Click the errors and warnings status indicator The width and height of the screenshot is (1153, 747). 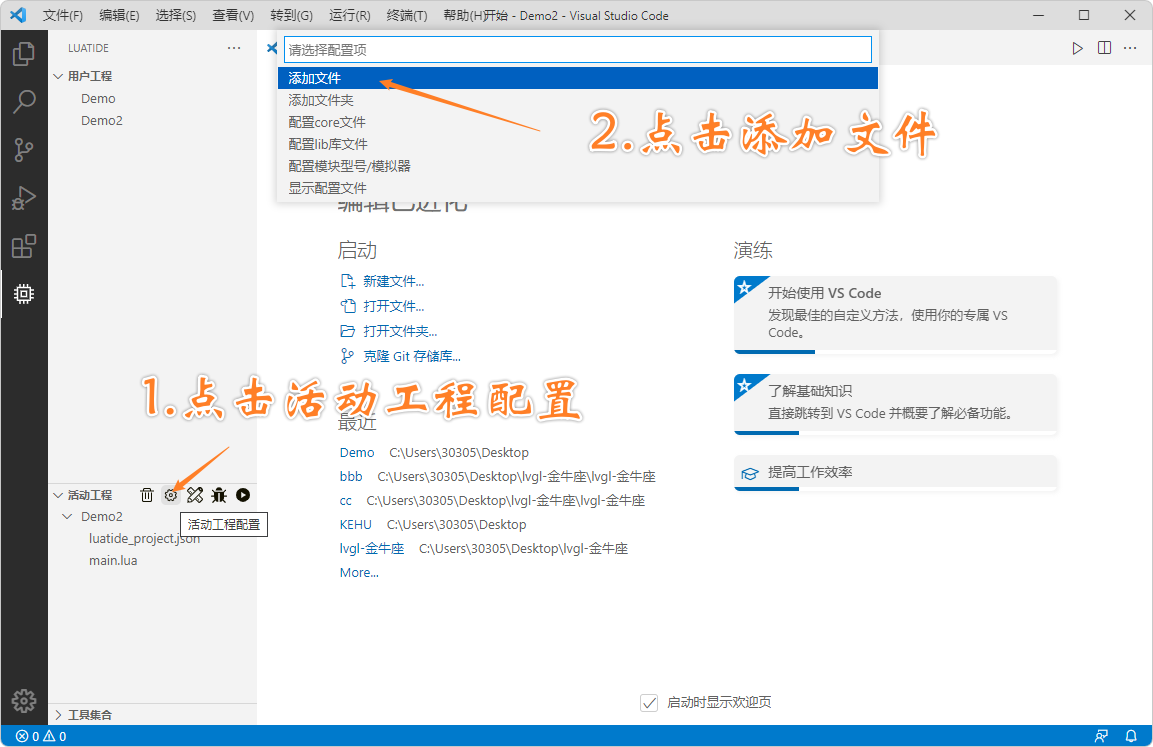[41, 736]
